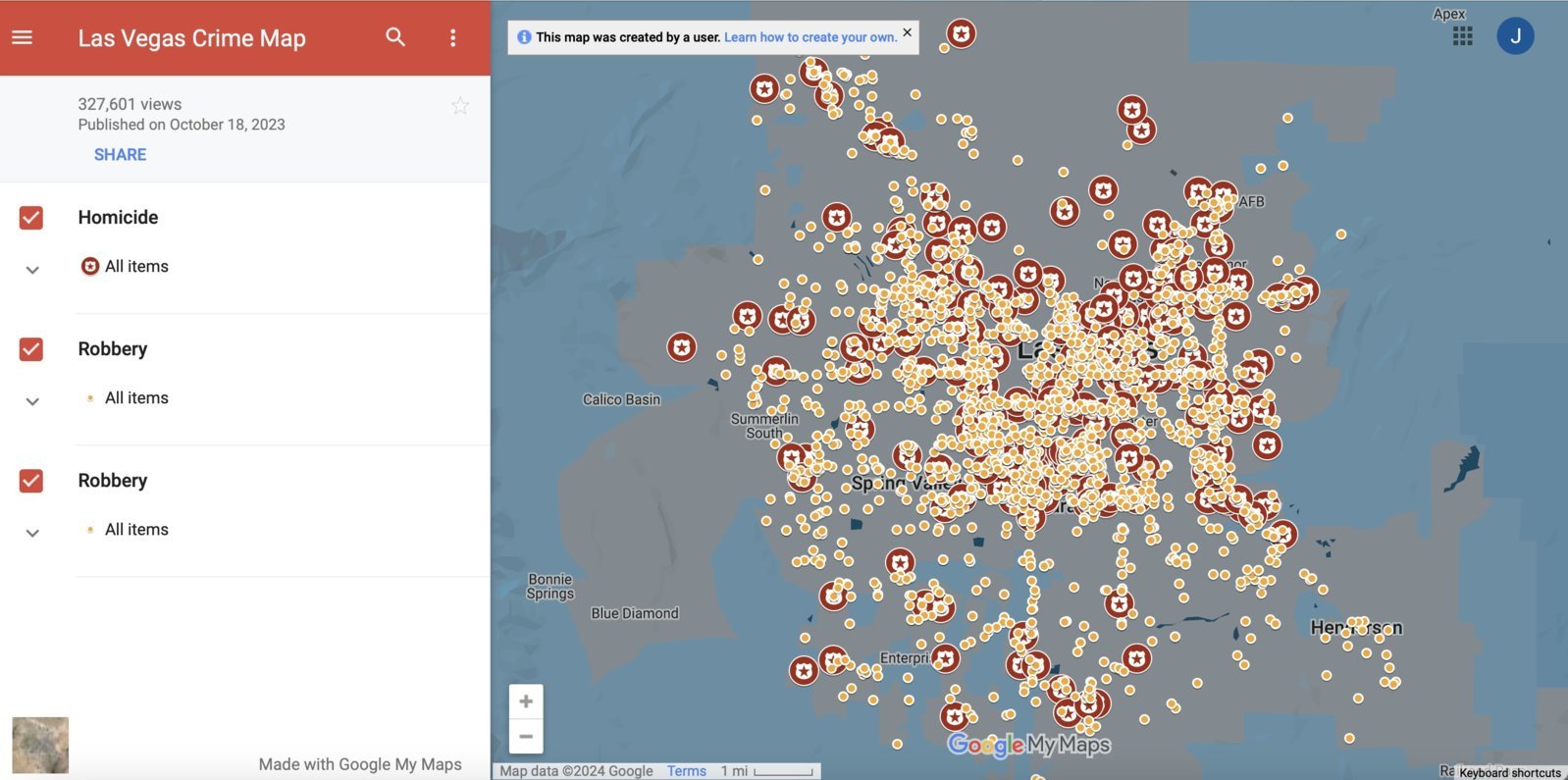The image size is (1568, 780).
Task: Uncheck the second Robbery layer checkbox
Action: tap(31, 481)
